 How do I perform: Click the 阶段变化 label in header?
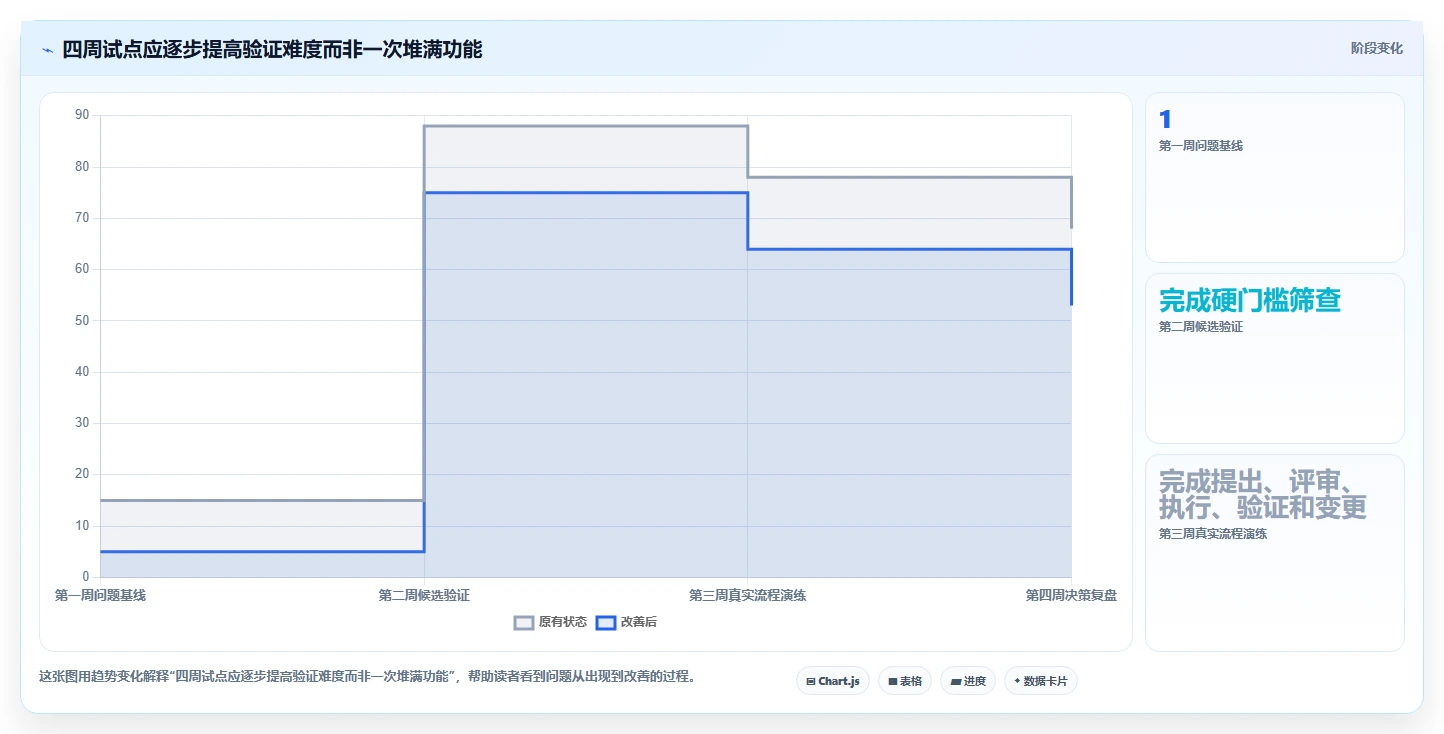(x=1376, y=48)
